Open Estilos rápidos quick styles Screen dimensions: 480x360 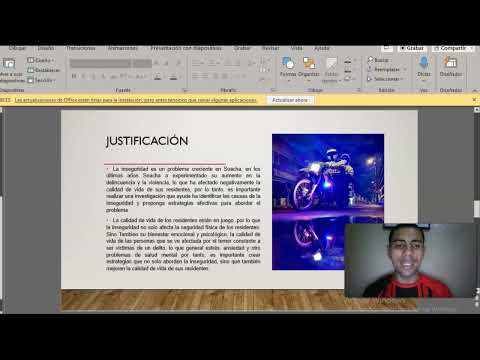pyautogui.click(x=331, y=69)
